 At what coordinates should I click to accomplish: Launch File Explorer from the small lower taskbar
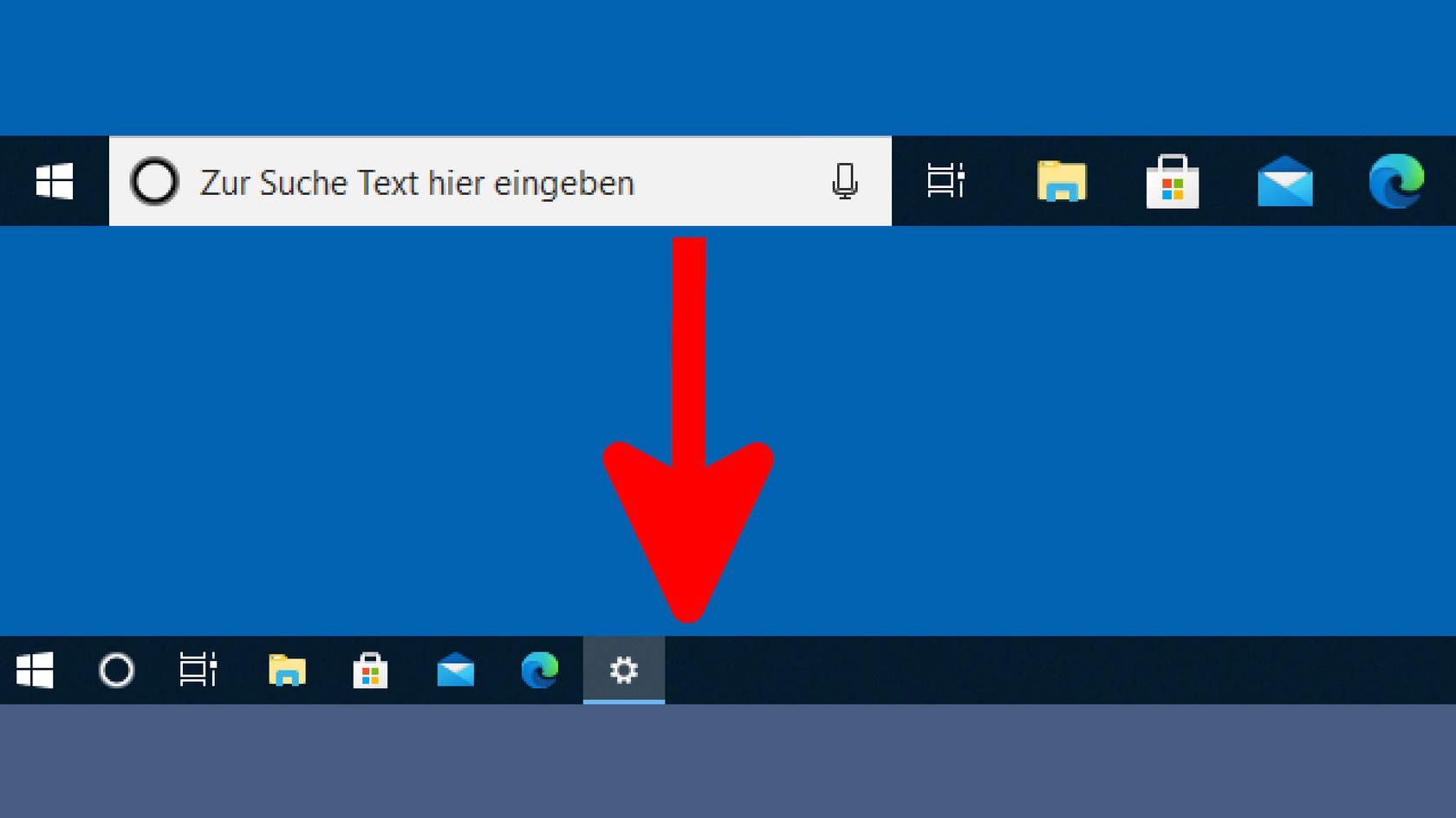287,670
